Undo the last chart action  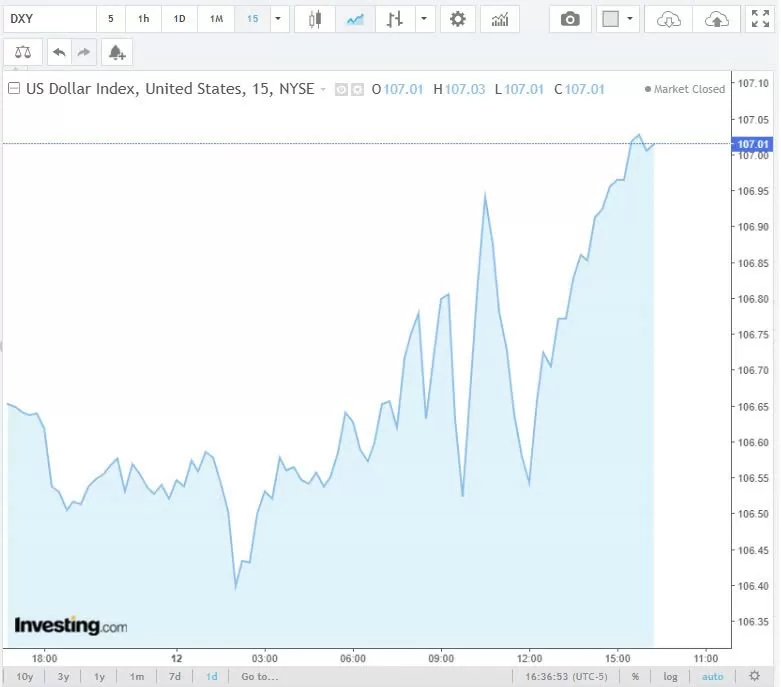[x=60, y=52]
